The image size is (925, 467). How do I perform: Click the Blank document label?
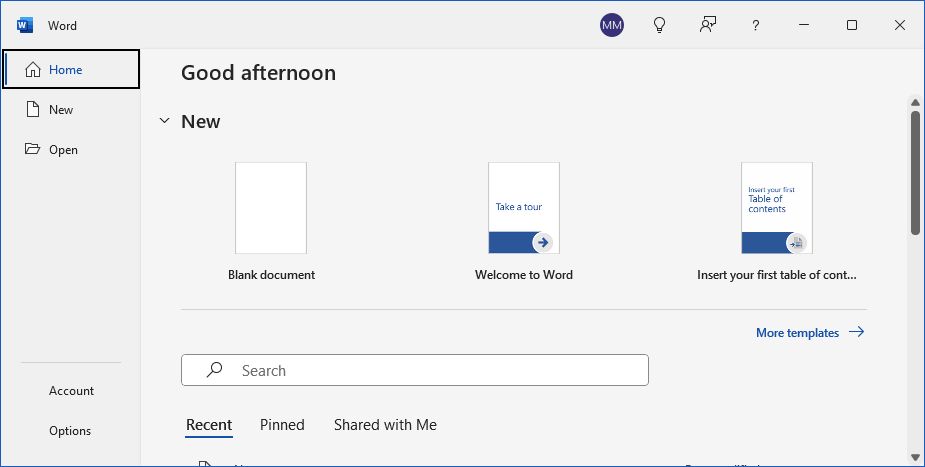coord(271,275)
